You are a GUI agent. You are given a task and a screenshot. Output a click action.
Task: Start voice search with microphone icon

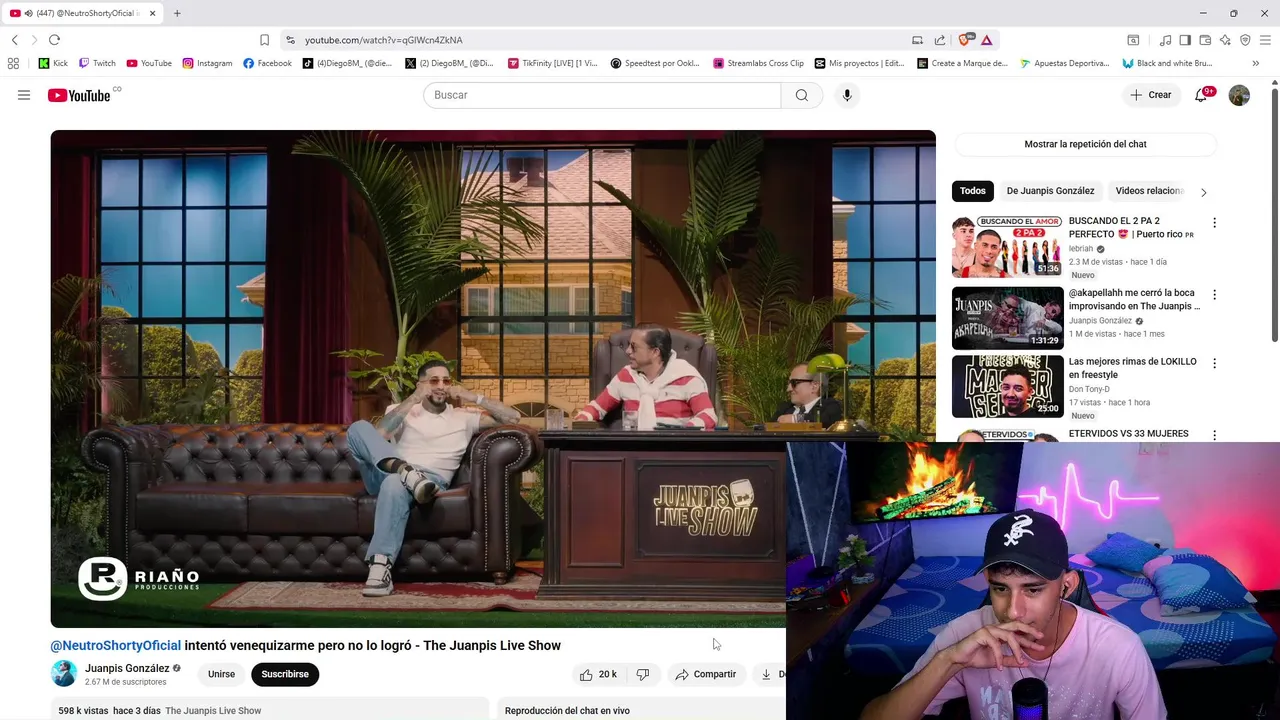[x=847, y=95]
